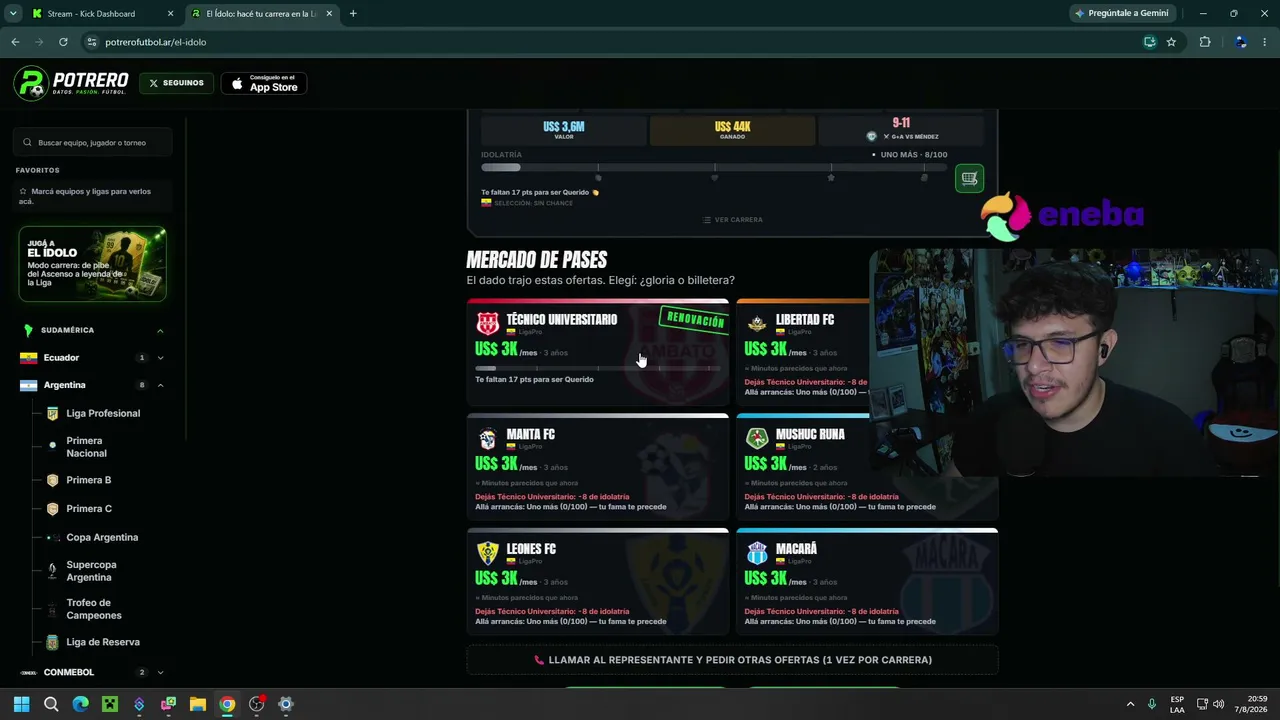Click the Ecuador flag icon
Viewport: 1280px width, 720px height.
[x=28, y=358]
